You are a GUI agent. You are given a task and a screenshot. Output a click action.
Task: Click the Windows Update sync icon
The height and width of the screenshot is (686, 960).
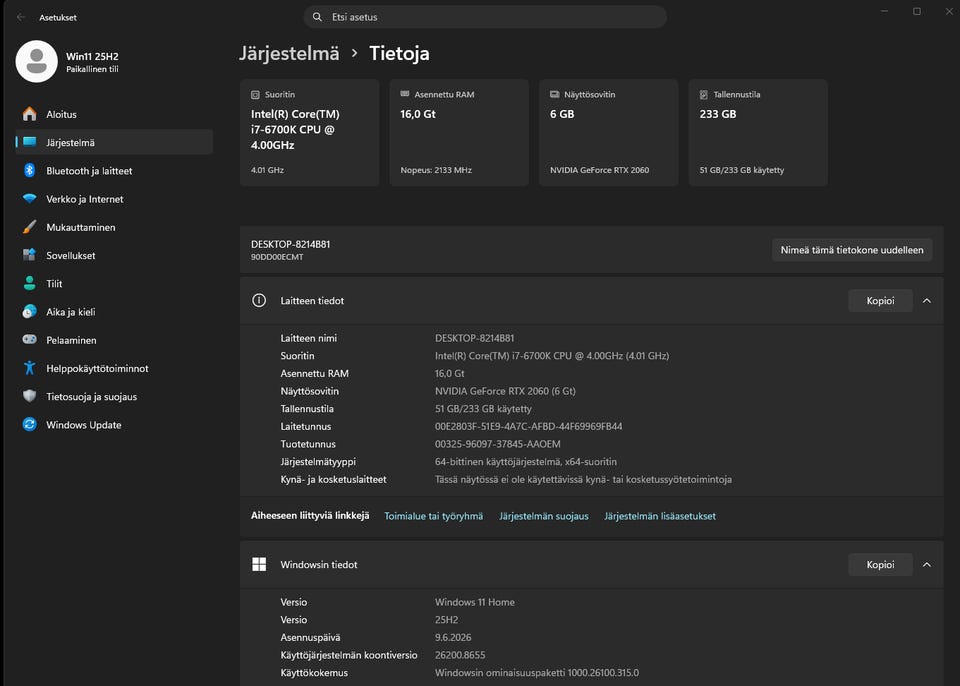click(x=29, y=424)
